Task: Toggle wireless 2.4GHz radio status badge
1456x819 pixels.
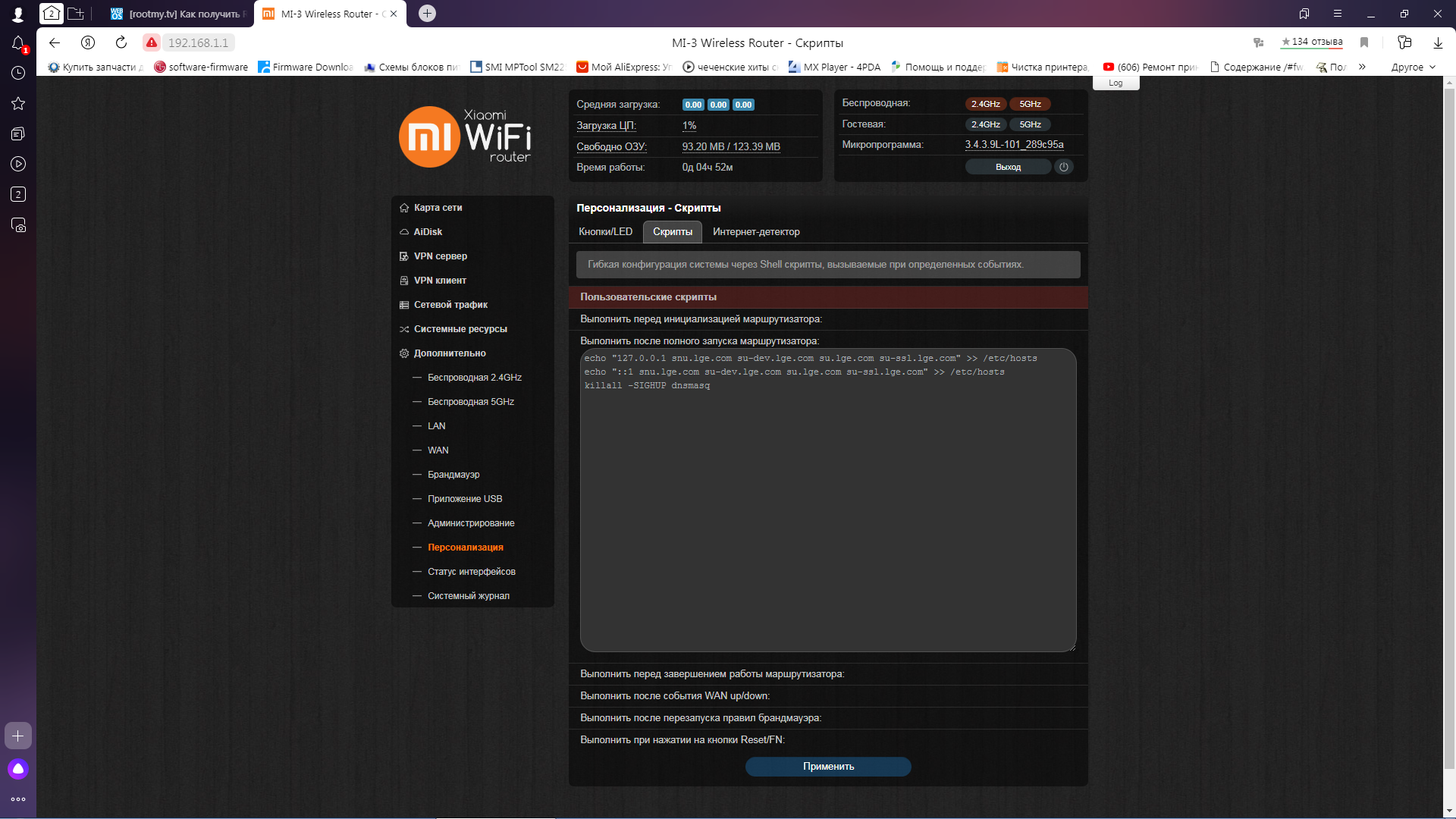Action: [x=985, y=104]
